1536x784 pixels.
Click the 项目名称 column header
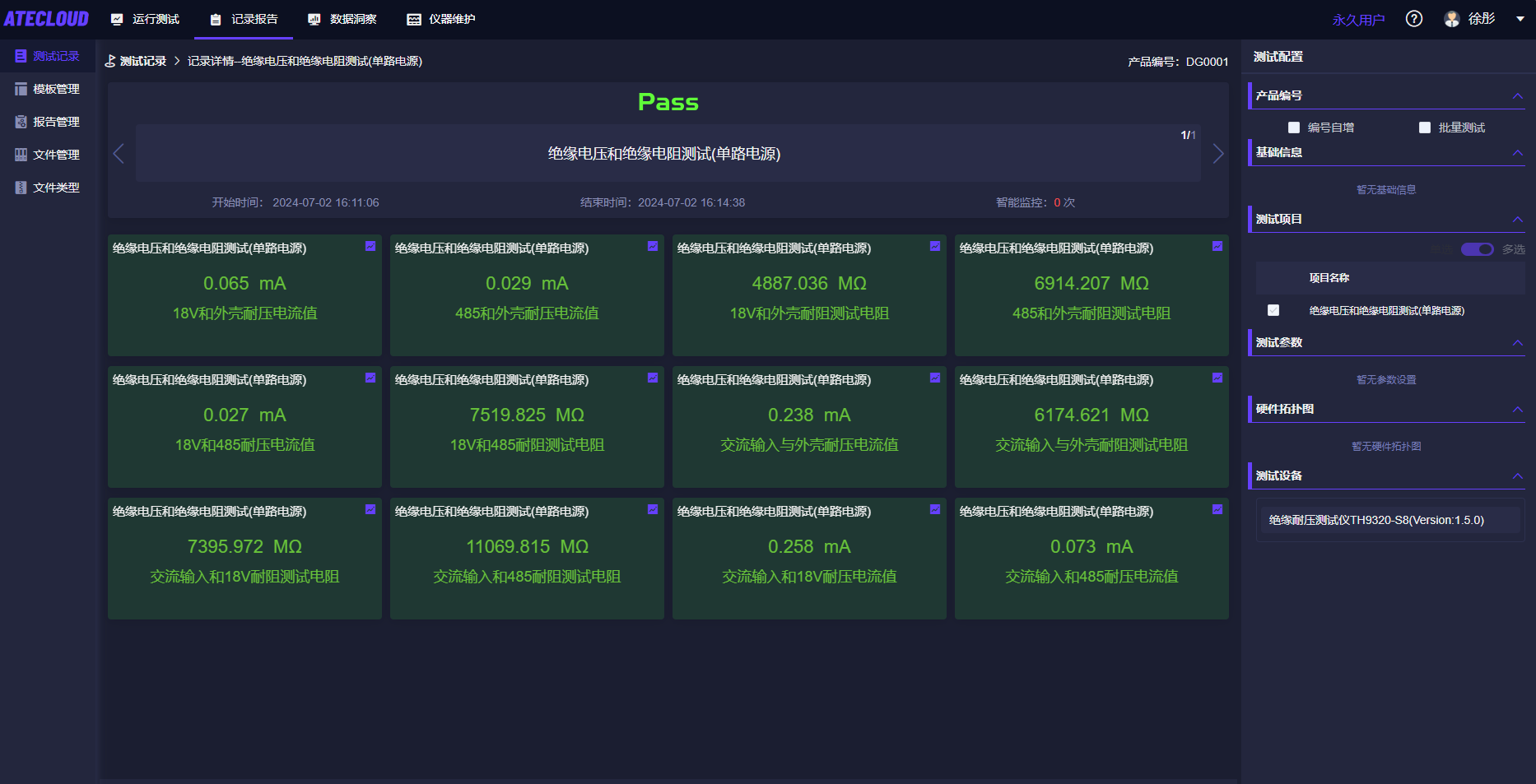click(1329, 278)
